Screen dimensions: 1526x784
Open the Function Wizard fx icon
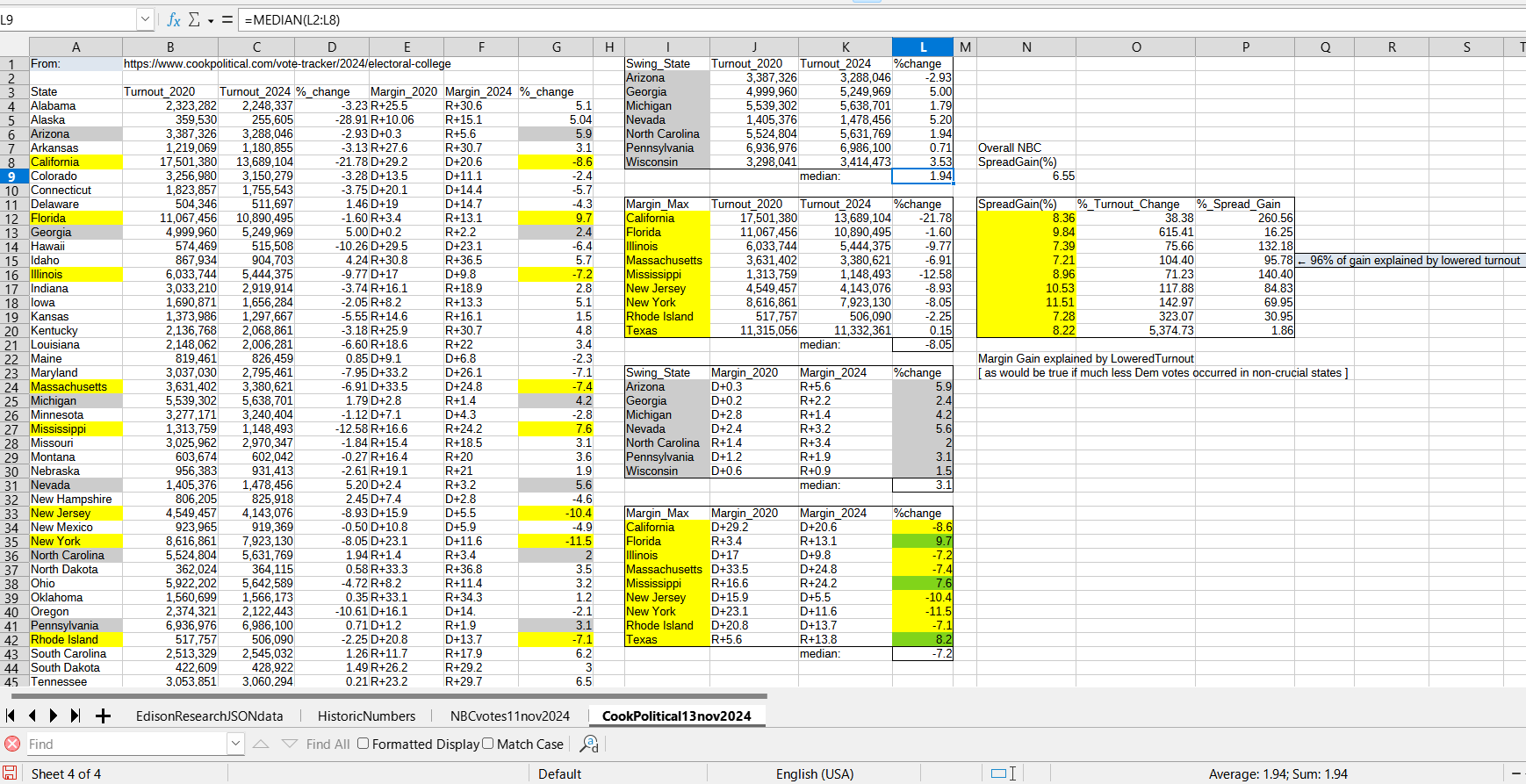173,19
